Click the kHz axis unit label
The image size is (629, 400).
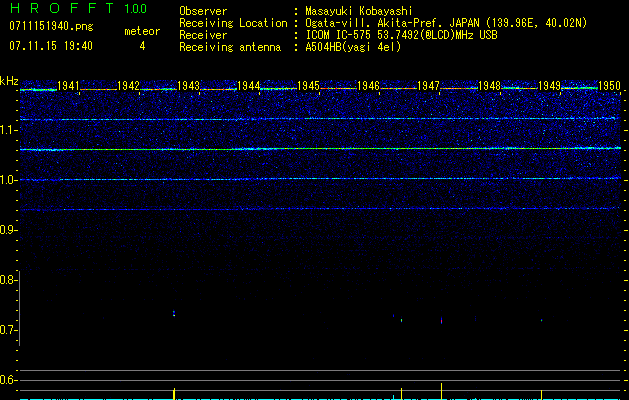pyautogui.click(x=9, y=81)
